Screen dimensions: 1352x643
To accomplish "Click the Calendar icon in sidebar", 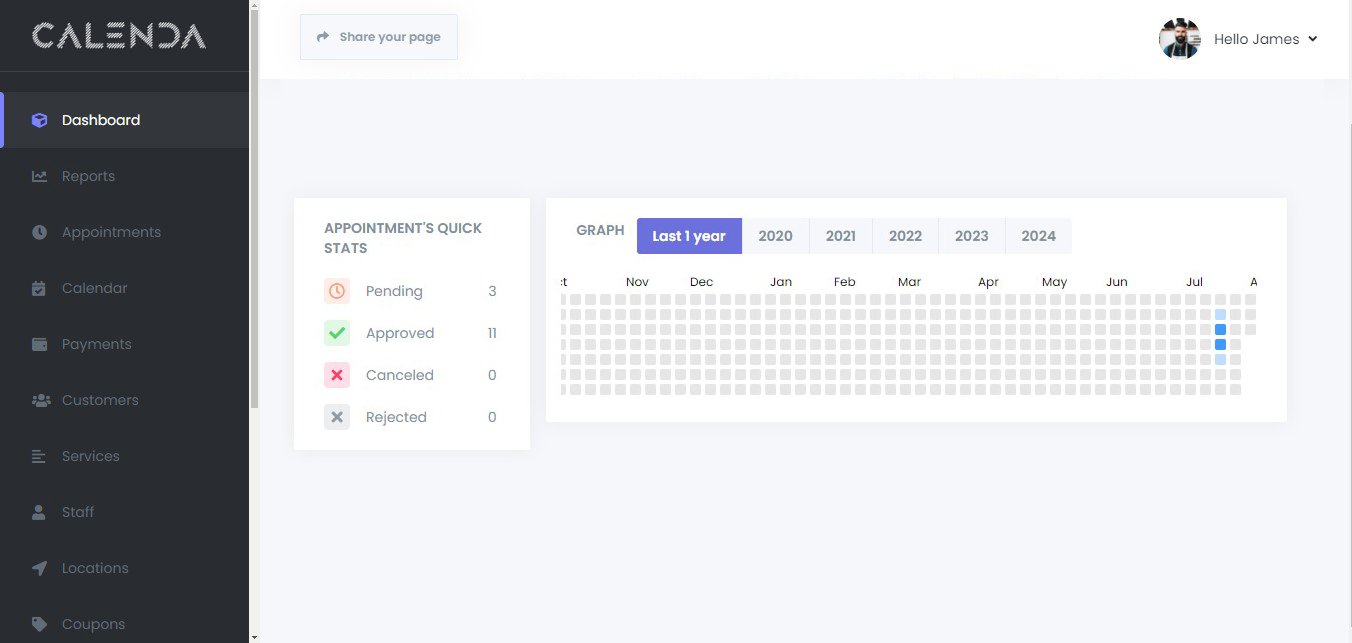I will (40, 288).
